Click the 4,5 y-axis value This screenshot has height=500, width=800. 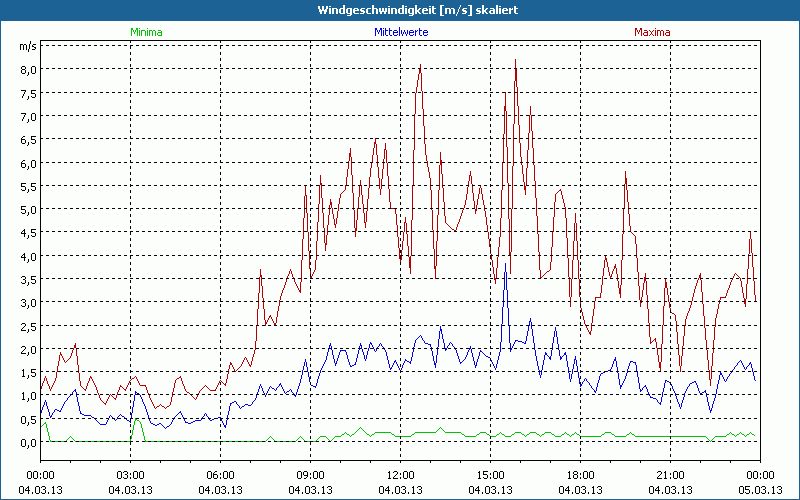(29, 233)
